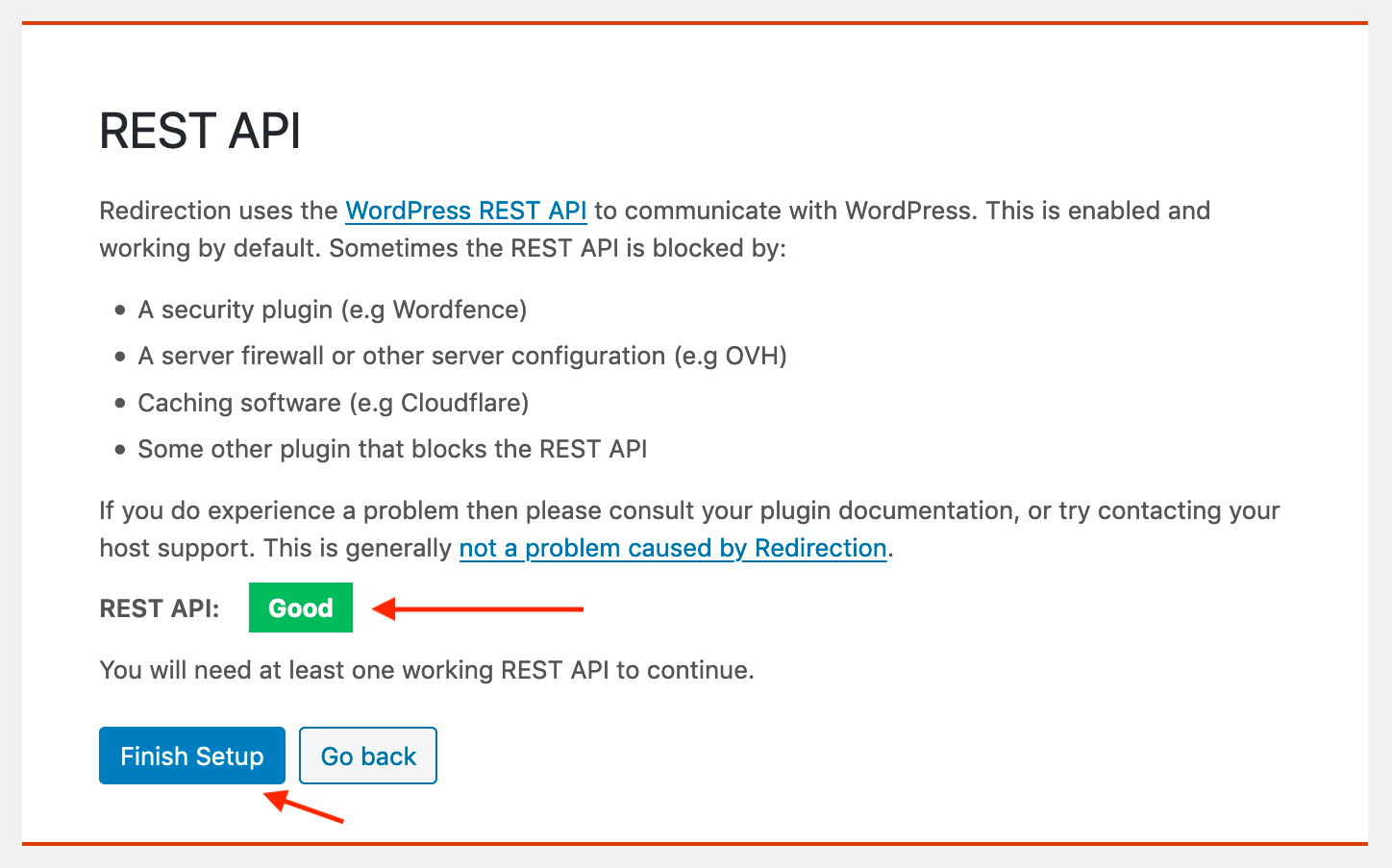Select the security plugin Wordfence list item
This screenshot has width=1392, height=868.
coord(332,310)
